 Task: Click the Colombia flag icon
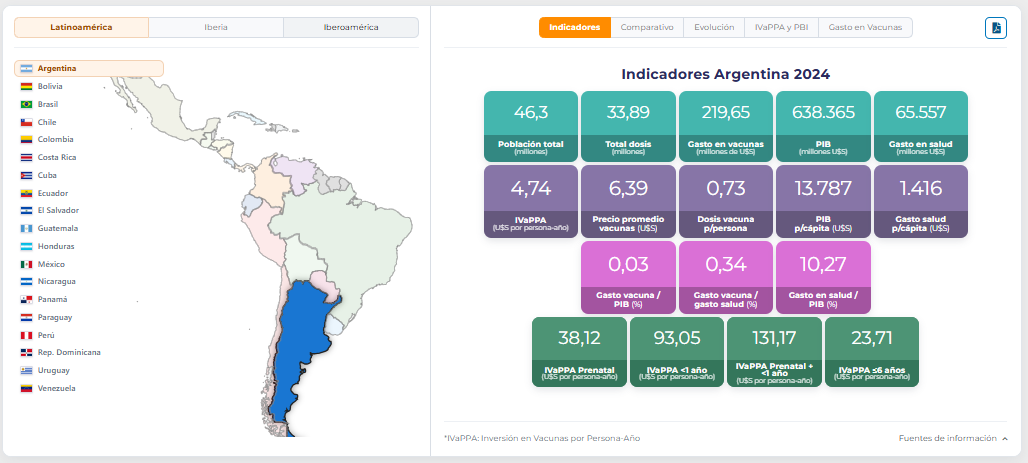click(26, 140)
